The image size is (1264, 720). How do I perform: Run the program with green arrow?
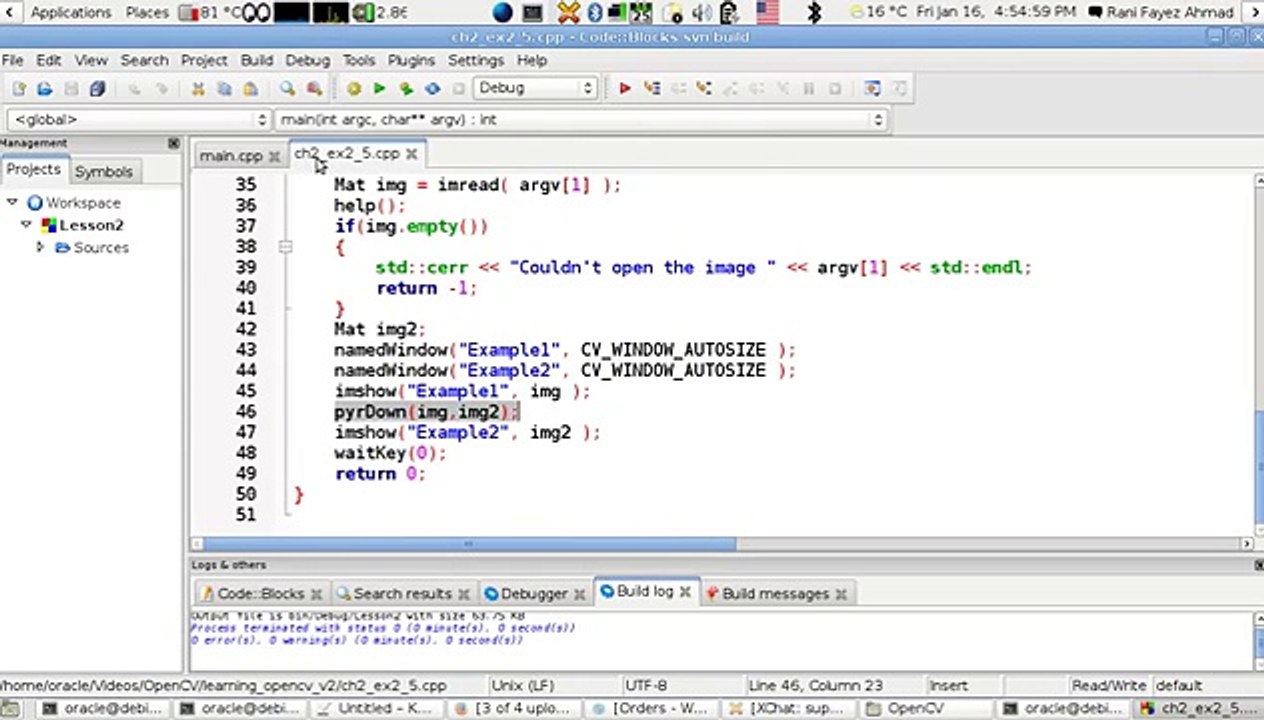(379, 89)
